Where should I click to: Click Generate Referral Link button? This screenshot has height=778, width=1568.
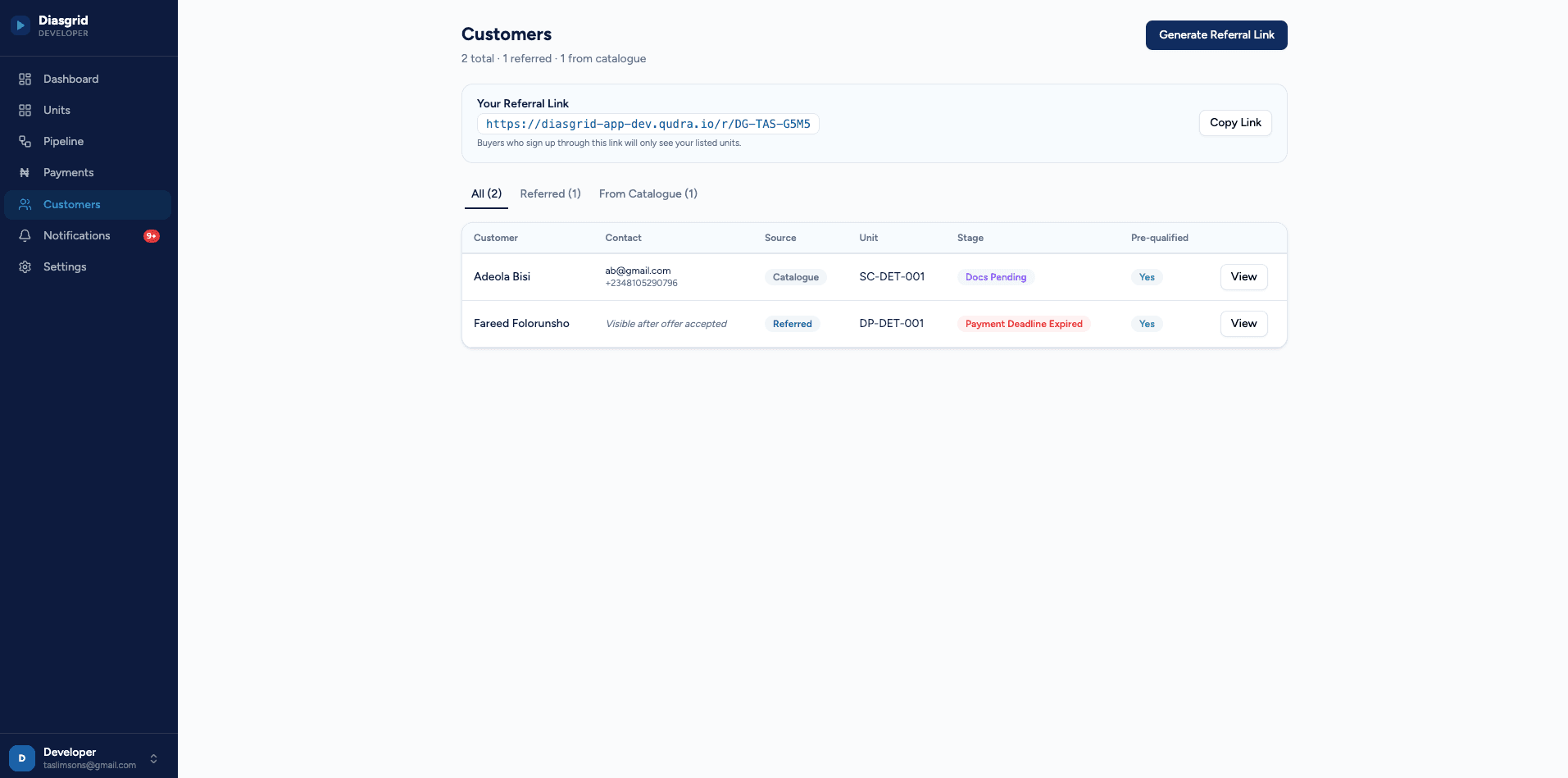coord(1216,35)
